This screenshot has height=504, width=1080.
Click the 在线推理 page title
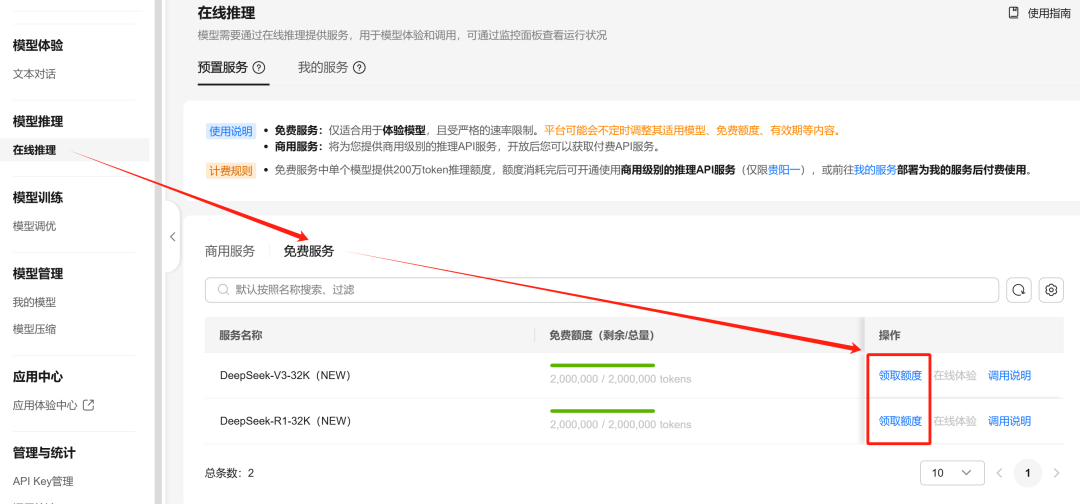(227, 12)
